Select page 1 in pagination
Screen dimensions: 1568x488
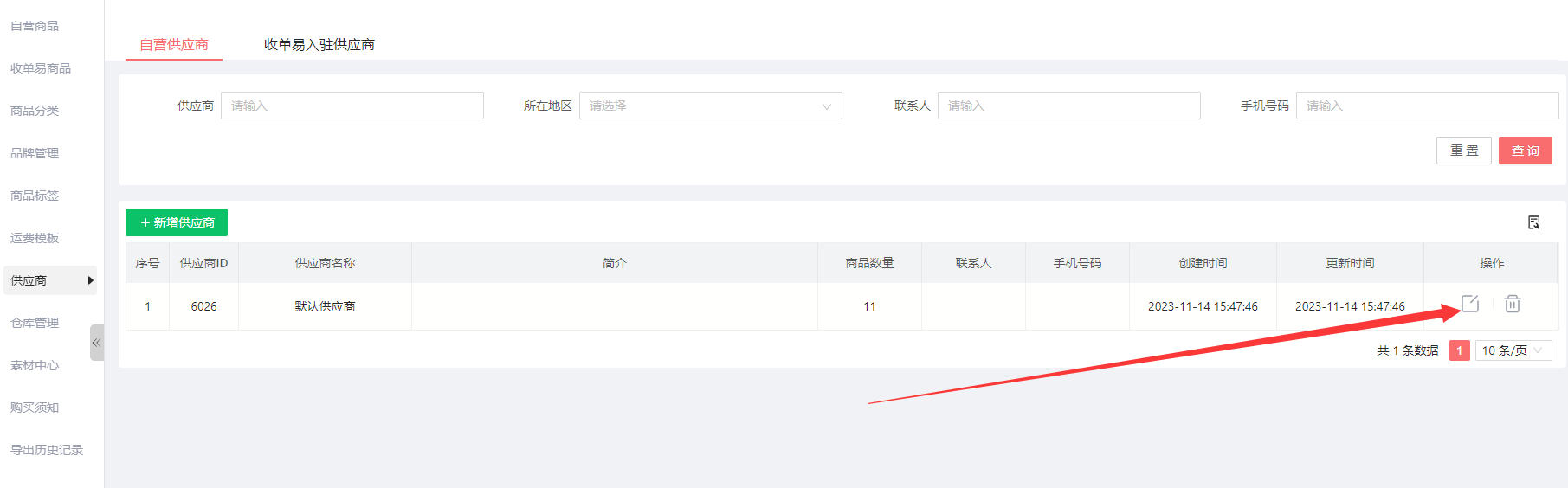[1459, 350]
